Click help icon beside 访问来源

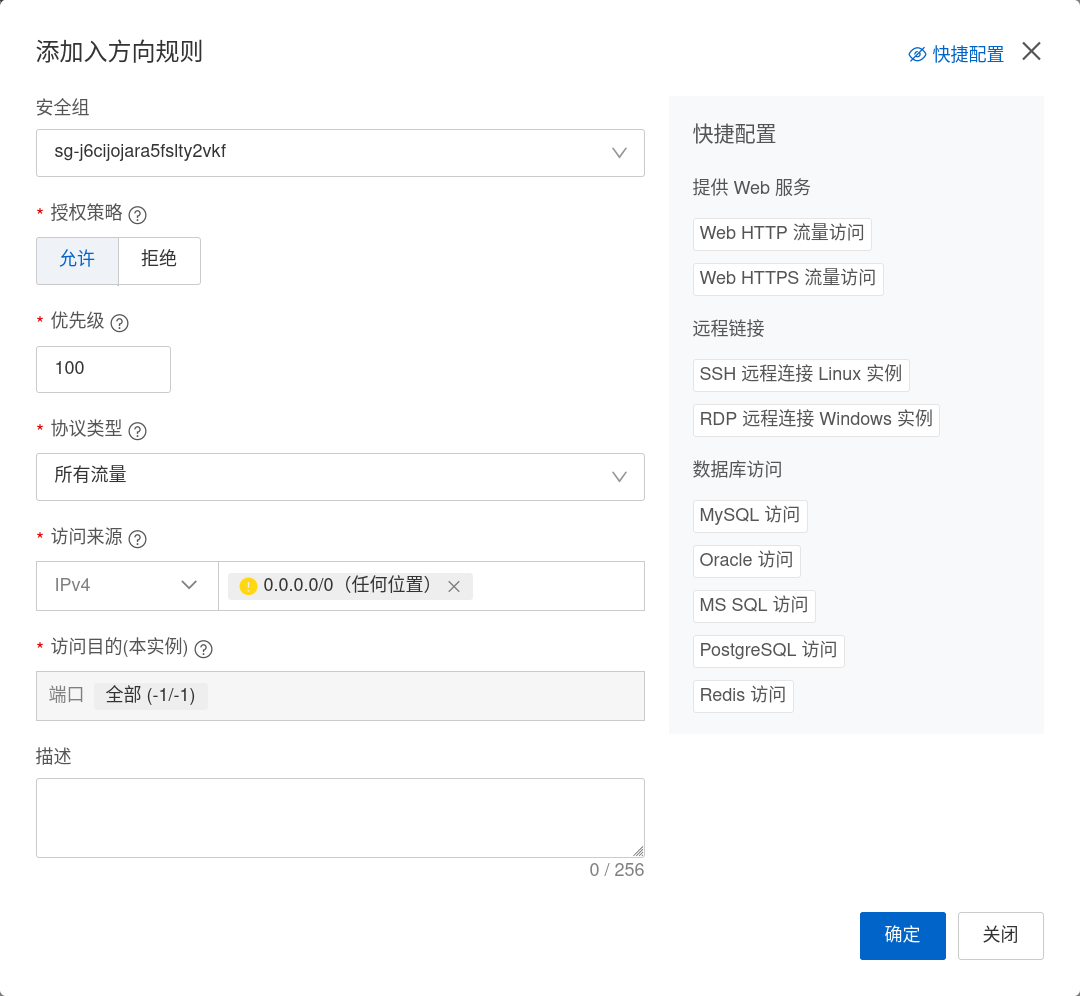138,539
